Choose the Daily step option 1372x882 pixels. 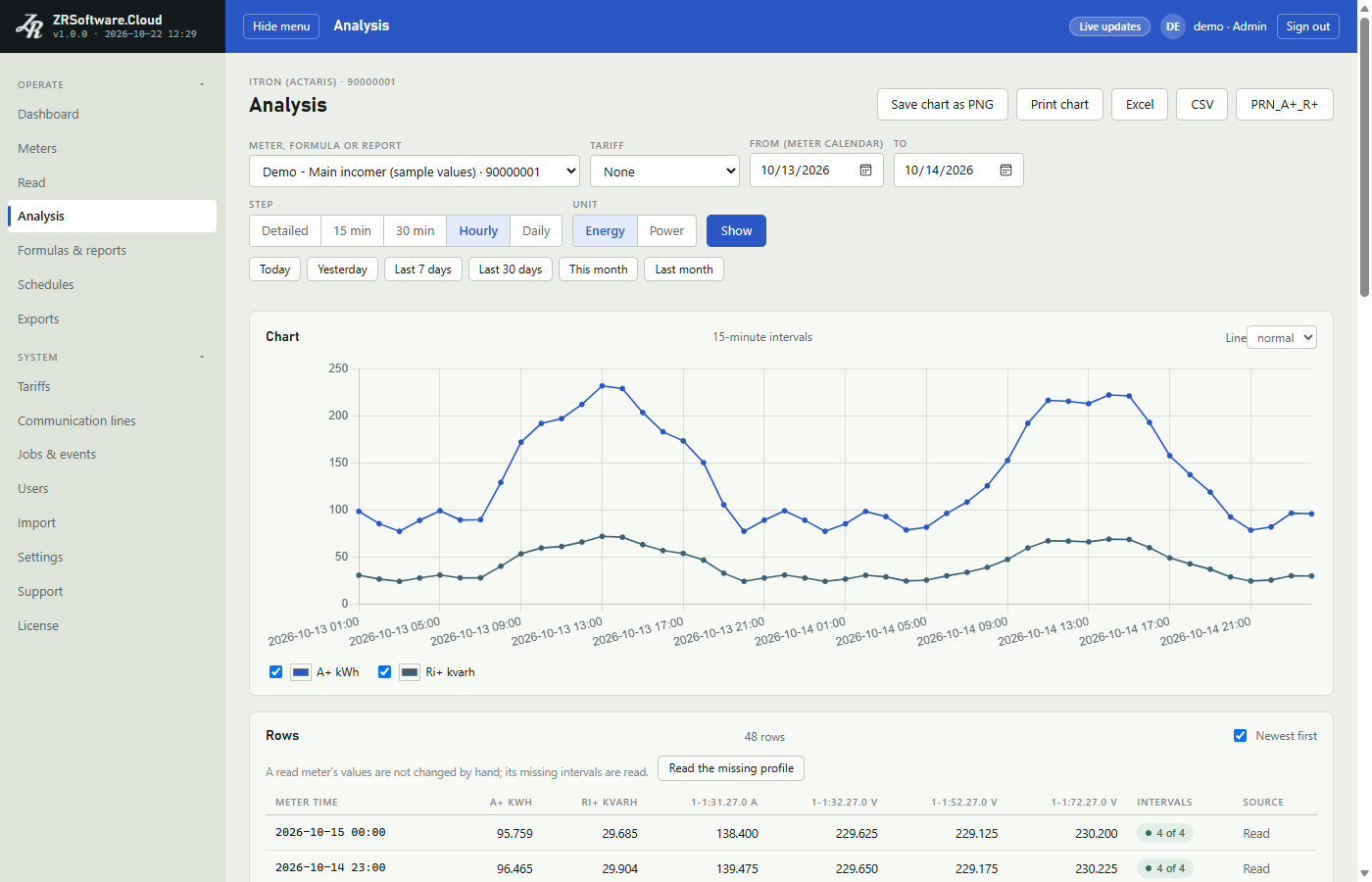click(x=536, y=231)
